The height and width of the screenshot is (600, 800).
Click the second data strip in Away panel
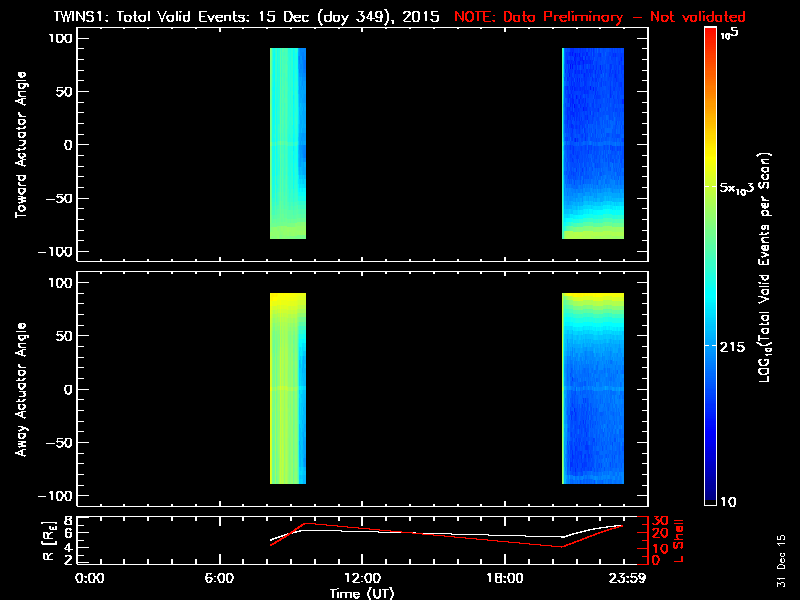(593, 388)
